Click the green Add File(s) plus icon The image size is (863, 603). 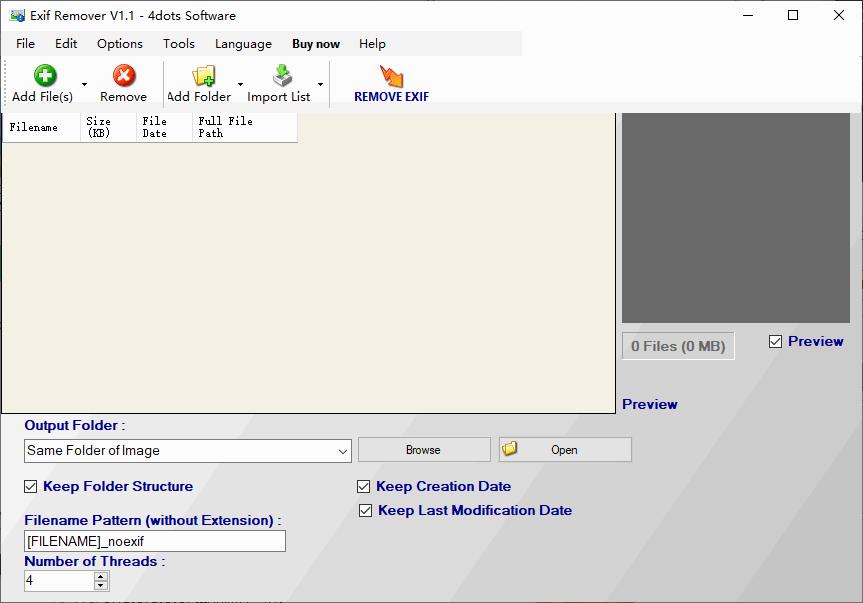45,75
